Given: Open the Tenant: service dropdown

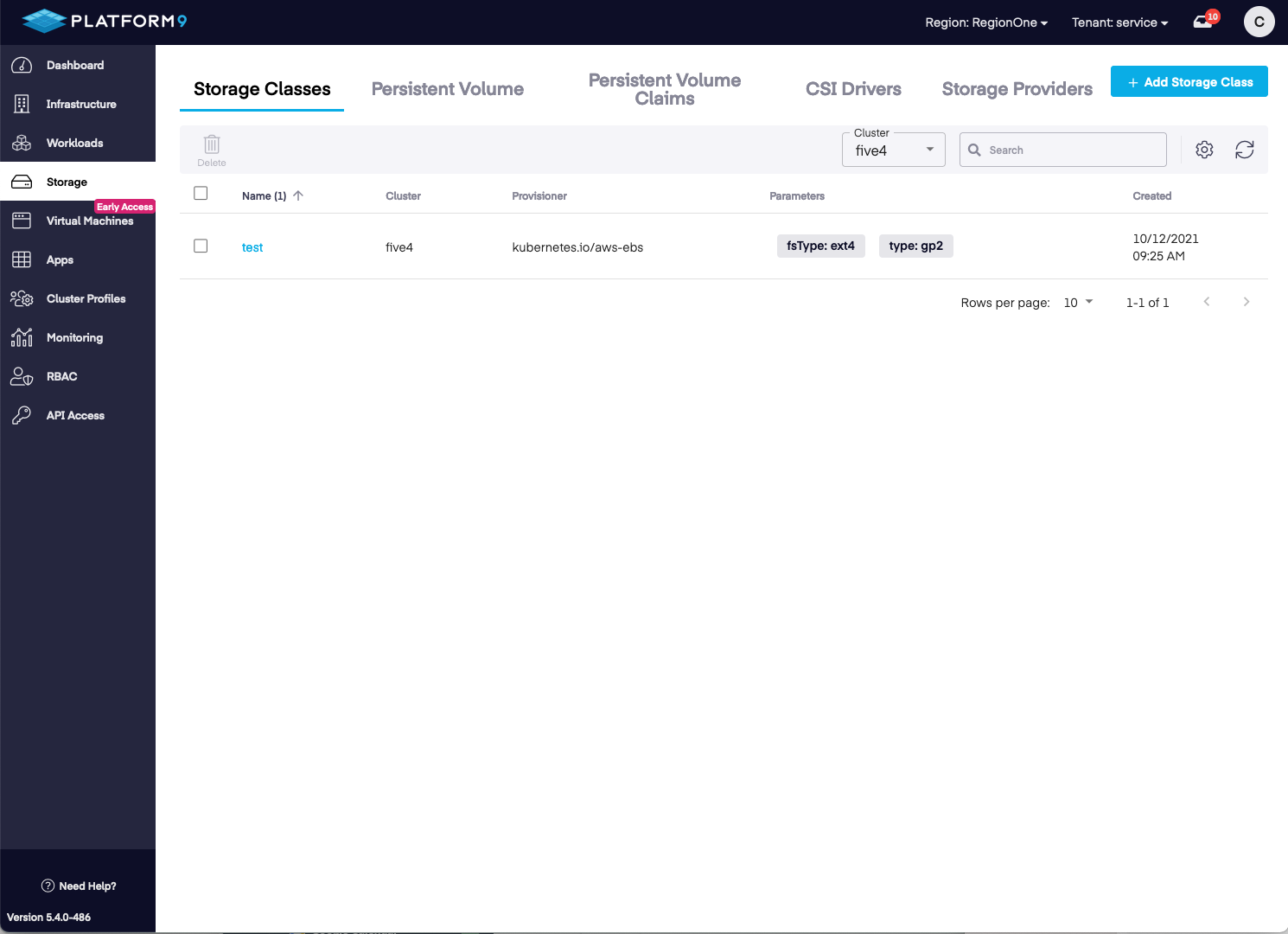Looking at the screenshot, I should click(1119, 22).
